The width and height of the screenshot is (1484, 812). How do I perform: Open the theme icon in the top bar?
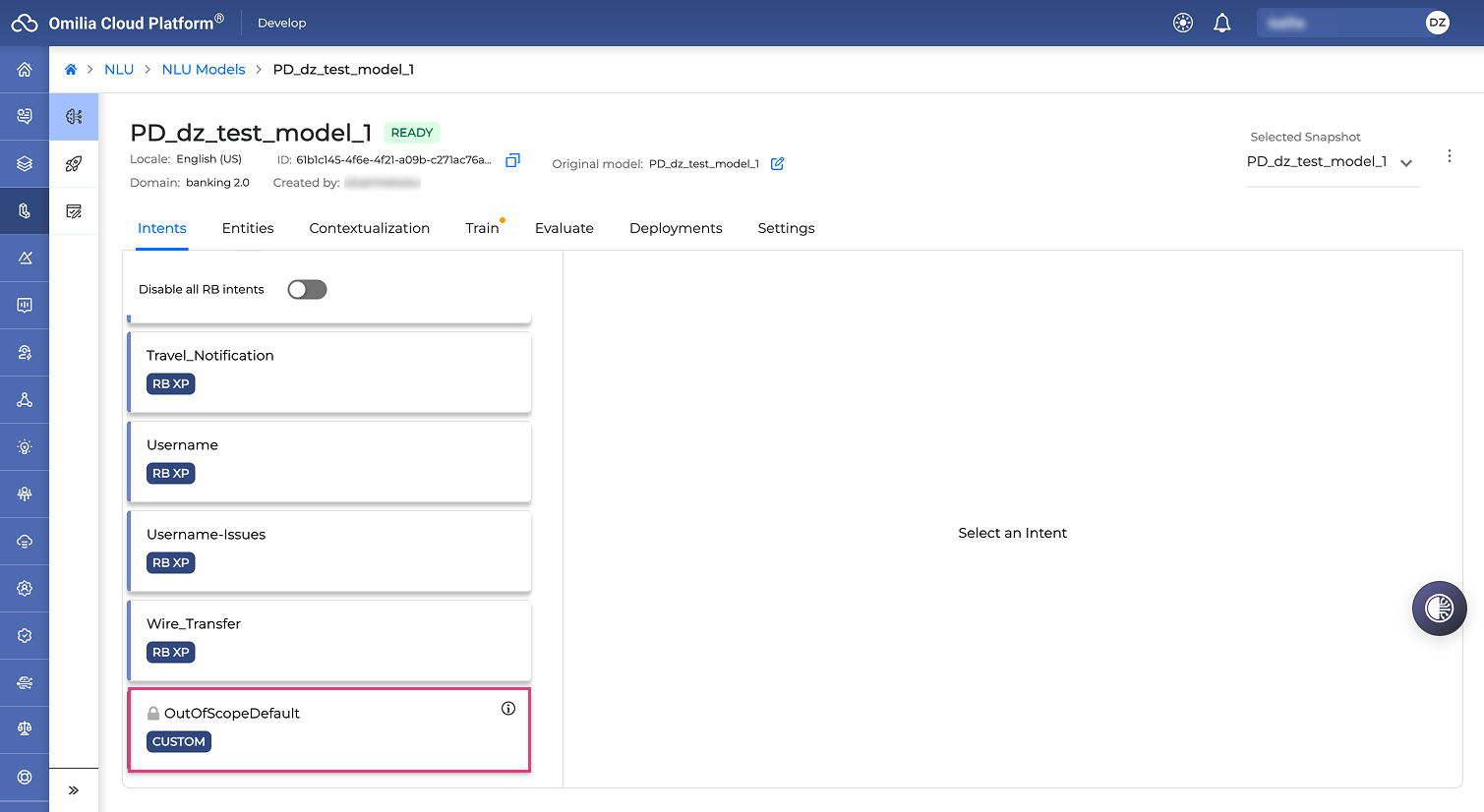pyautogui.click(x=1183, y=23)
